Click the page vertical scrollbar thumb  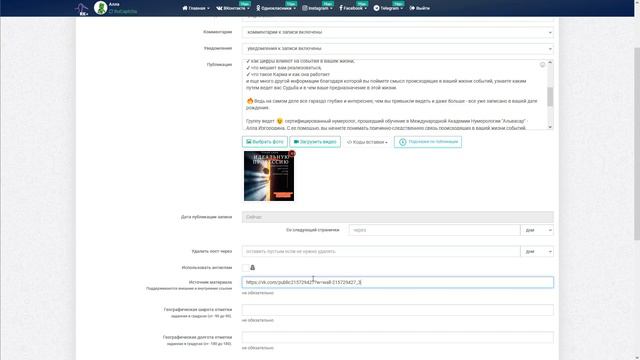click(637, 144)
